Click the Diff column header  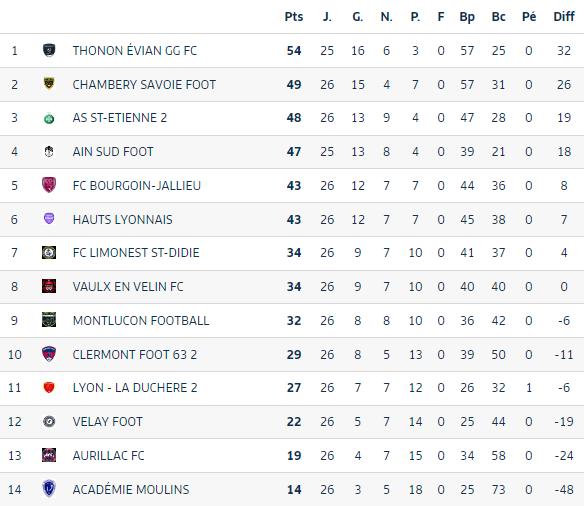564,17
